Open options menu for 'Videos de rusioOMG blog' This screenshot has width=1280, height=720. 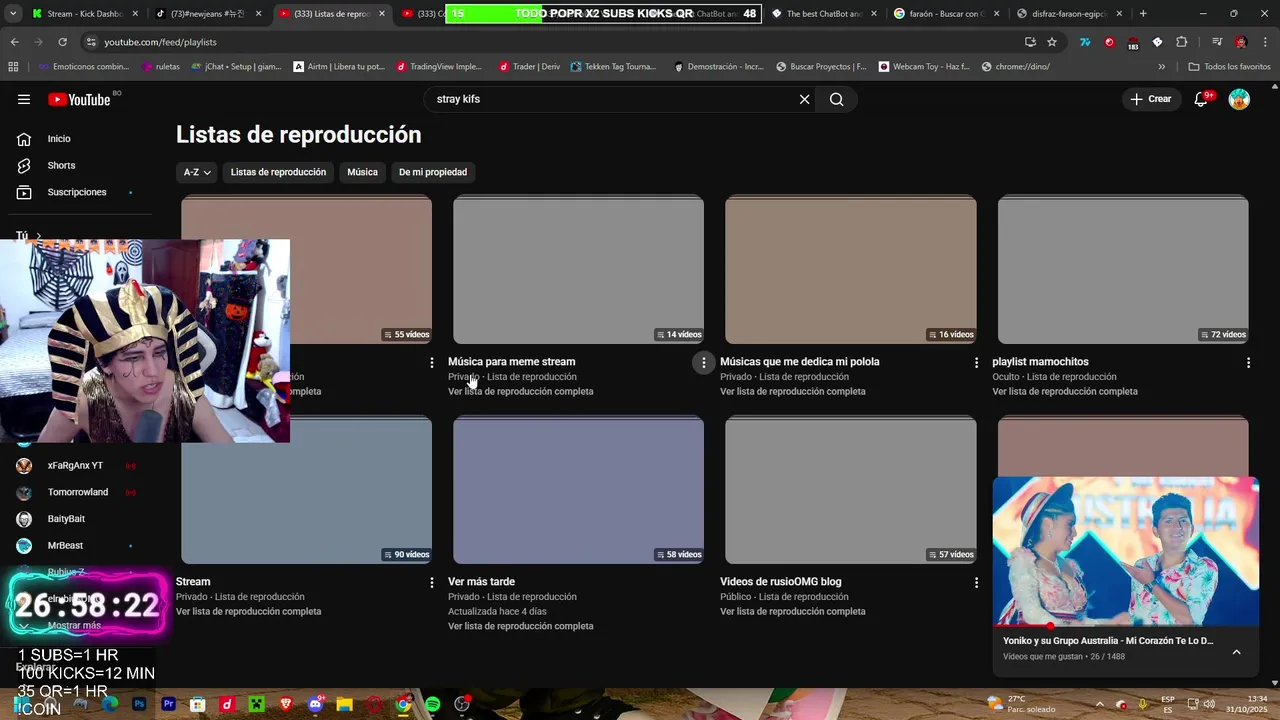(x=976, y=582)
